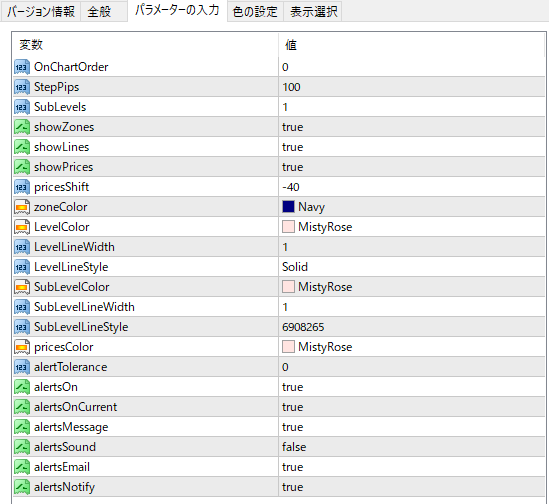The image size is (549, 504).
Task: Click the boolean icon beside showPrices
Action: point(22,167)
